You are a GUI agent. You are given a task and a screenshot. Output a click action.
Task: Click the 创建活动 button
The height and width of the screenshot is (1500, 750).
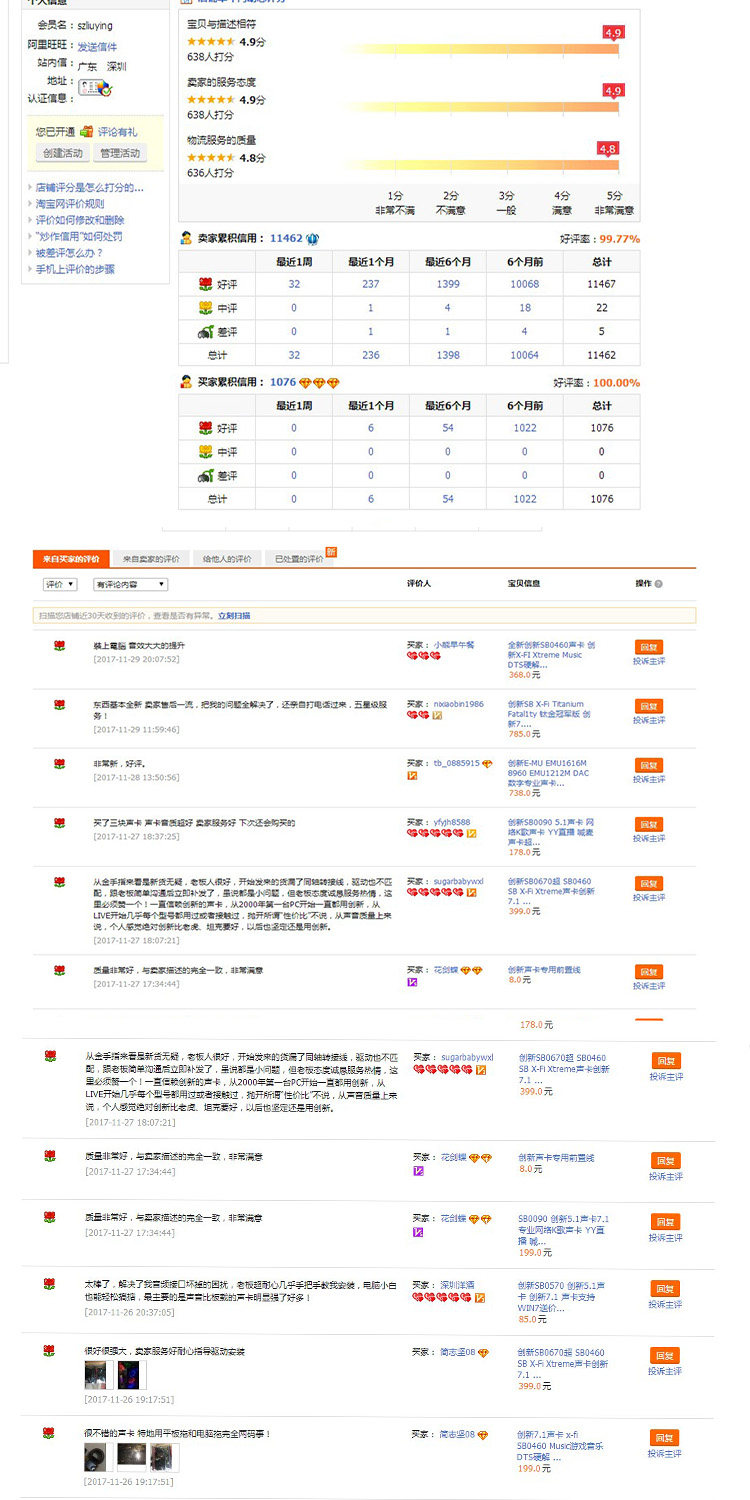pos(62,153)
